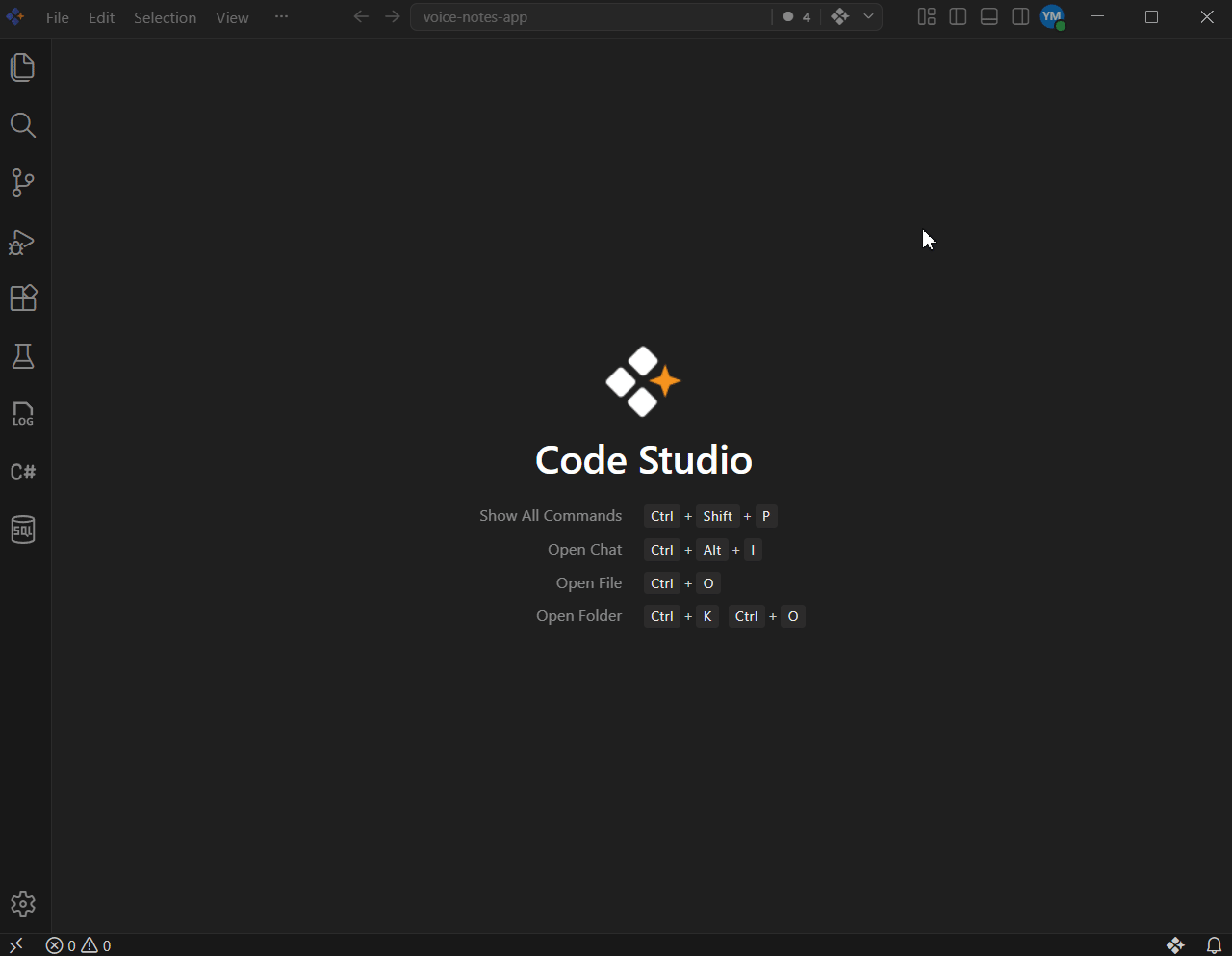The width and height of the screenshot is (1232, 956).
Task: Open the Edit menu
Action: pyautogui.click(x=102, y=17)
